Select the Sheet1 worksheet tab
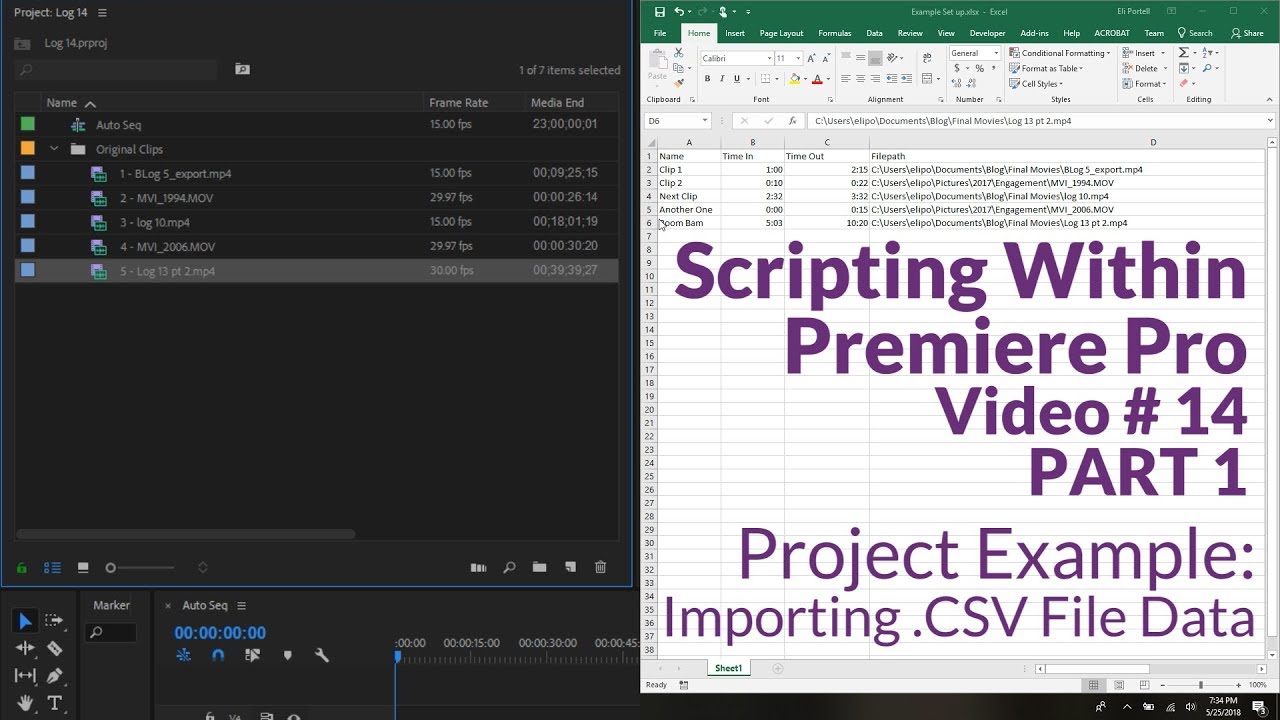This screenshot has height=720, width=1280. click(728, 668)
